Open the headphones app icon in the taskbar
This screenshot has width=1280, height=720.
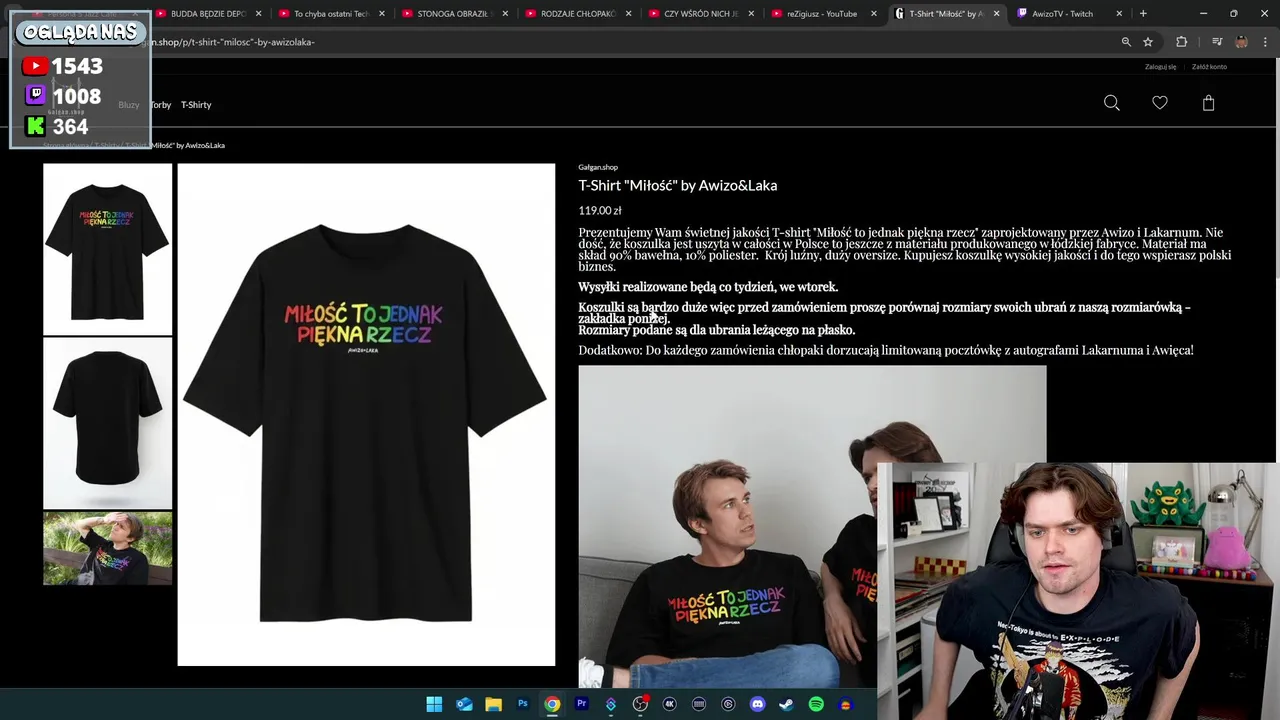click(x=846, y=704)
